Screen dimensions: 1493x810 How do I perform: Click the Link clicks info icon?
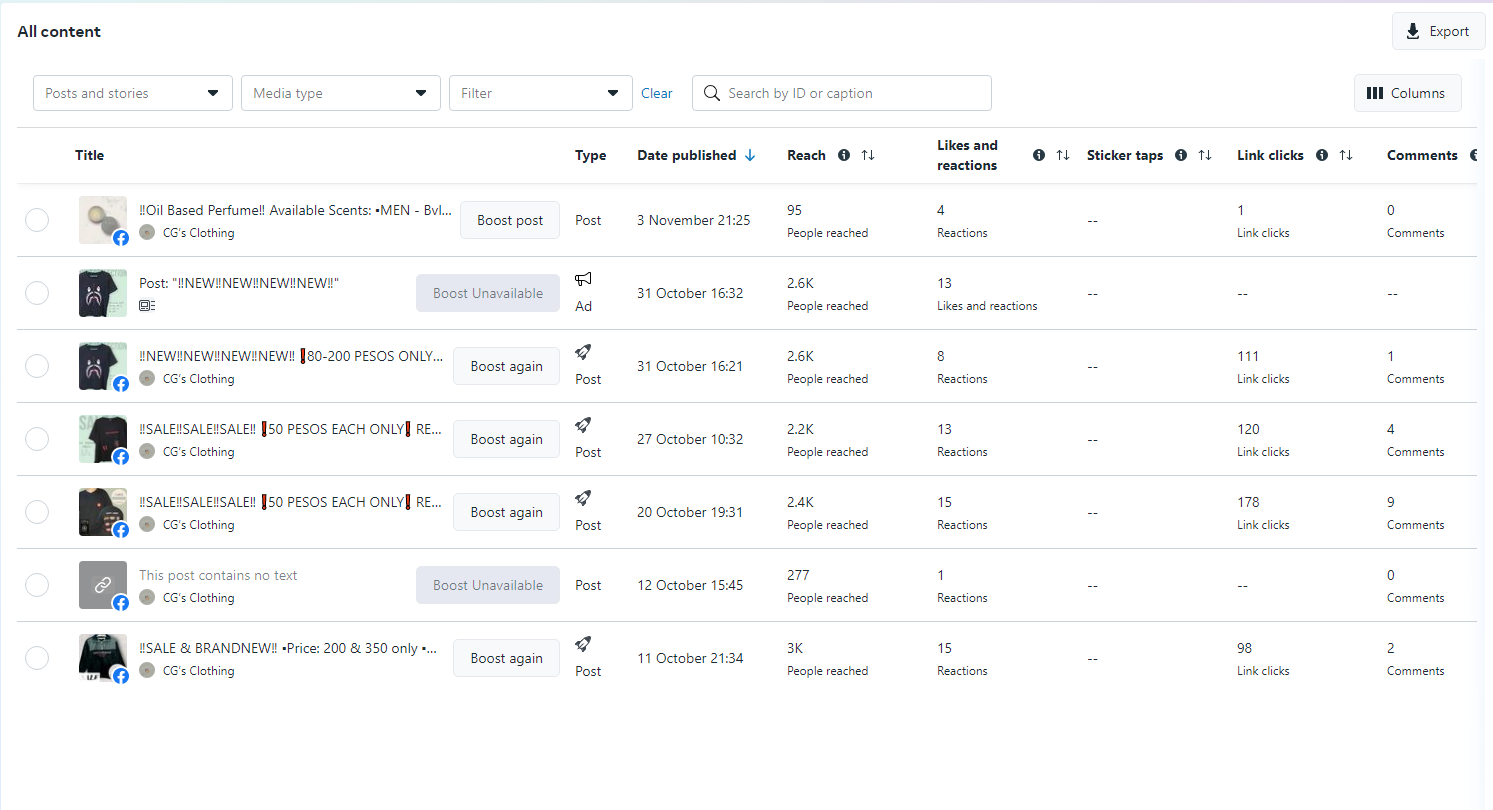coord(1322,155)
